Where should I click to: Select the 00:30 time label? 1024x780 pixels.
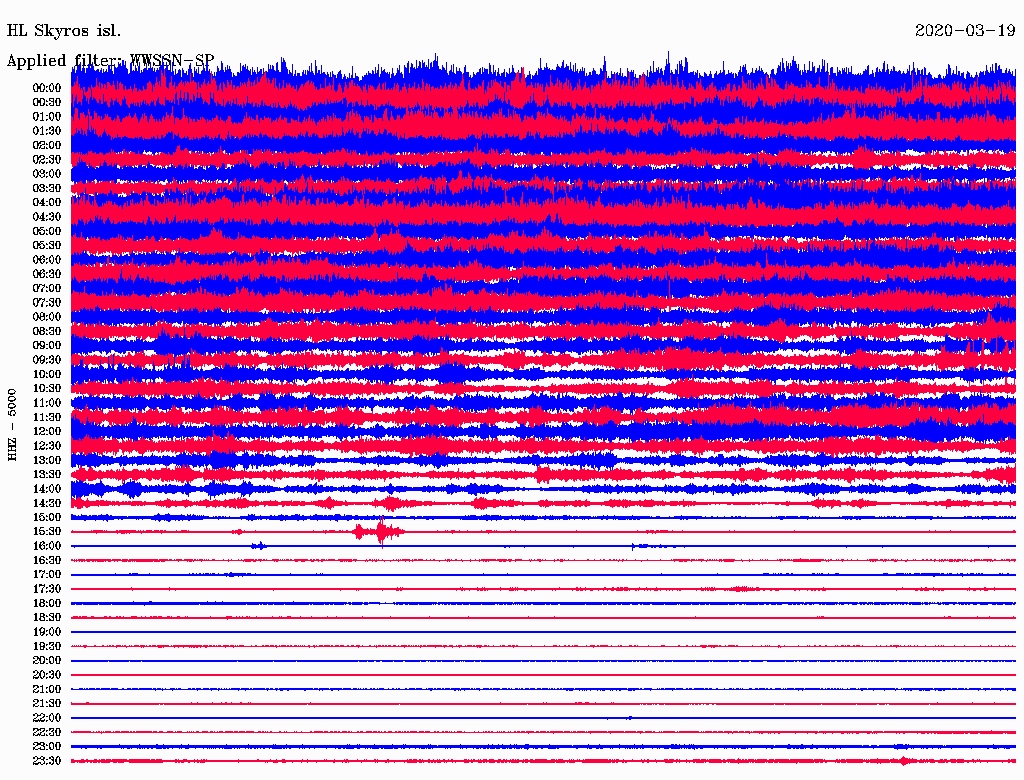[x=47, y=102]
